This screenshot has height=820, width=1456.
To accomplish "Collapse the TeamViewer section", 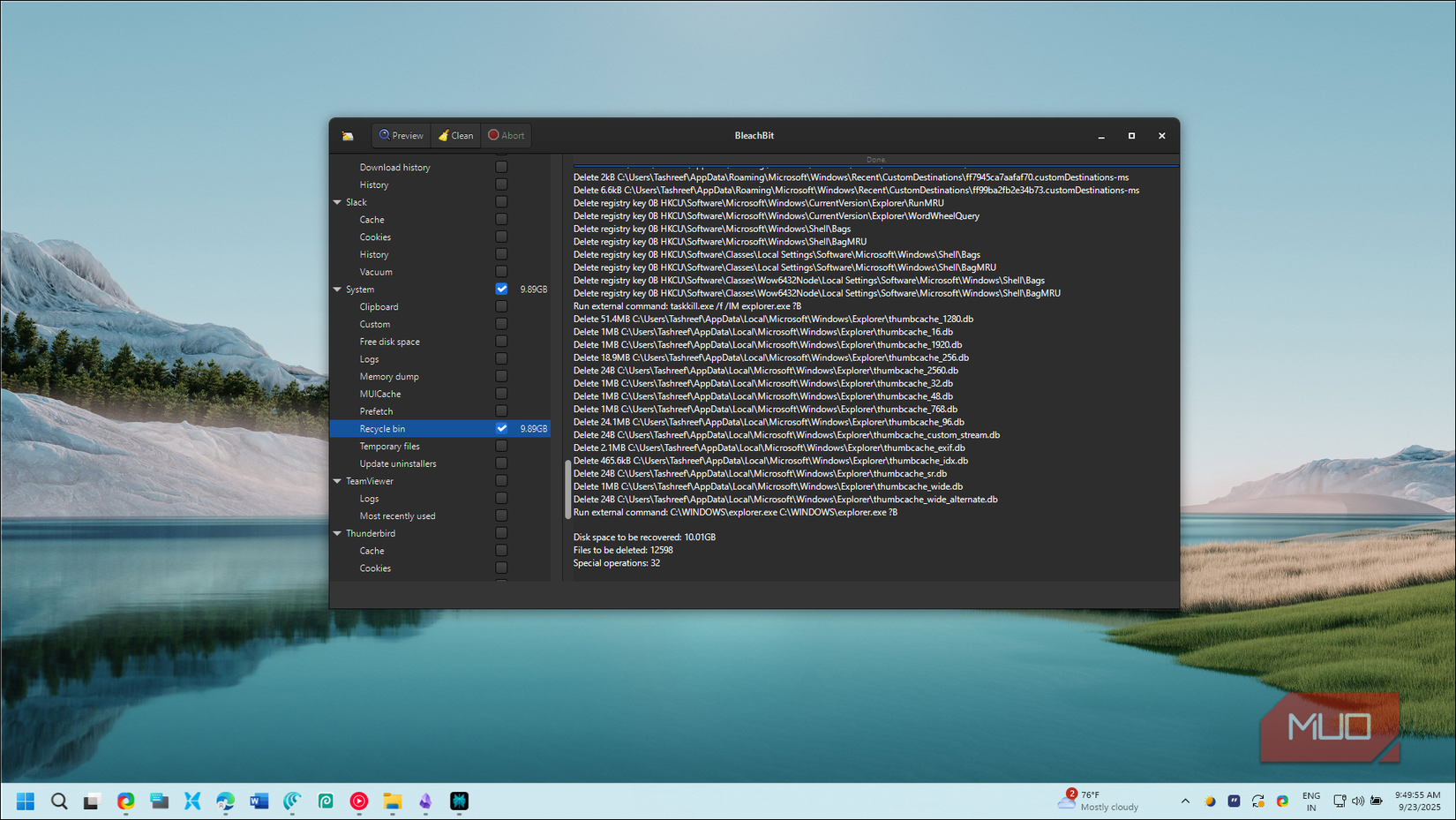I will (337, 481).
